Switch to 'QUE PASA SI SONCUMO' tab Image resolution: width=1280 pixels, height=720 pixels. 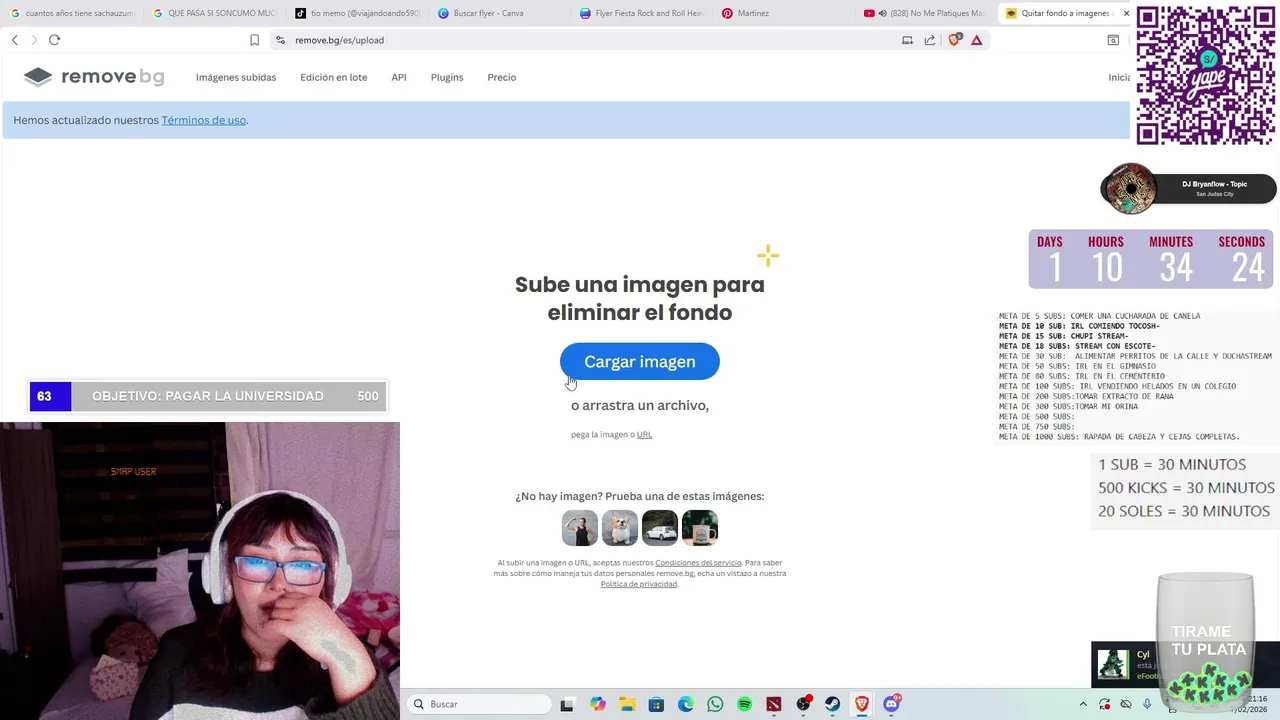pos(214,13)
